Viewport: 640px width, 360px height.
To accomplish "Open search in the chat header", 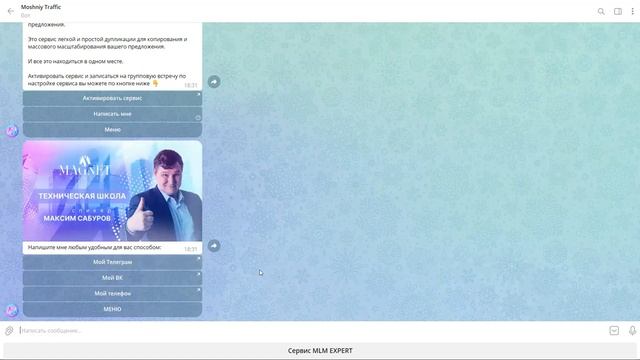I will (601, 11).
